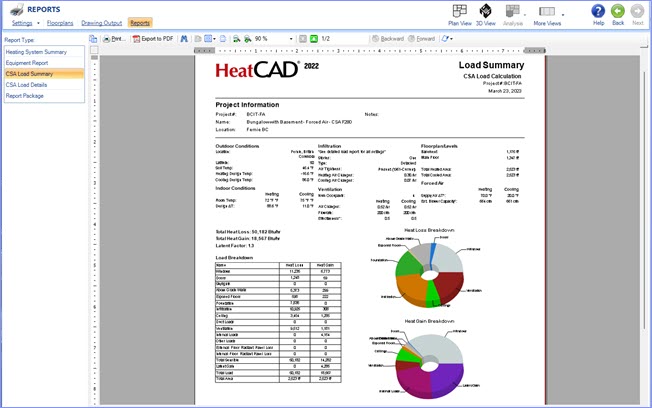Viewport: 652px width, 408px height.
Task: Click the Load Breakdown table heading
Action: (x=234, y=258)
